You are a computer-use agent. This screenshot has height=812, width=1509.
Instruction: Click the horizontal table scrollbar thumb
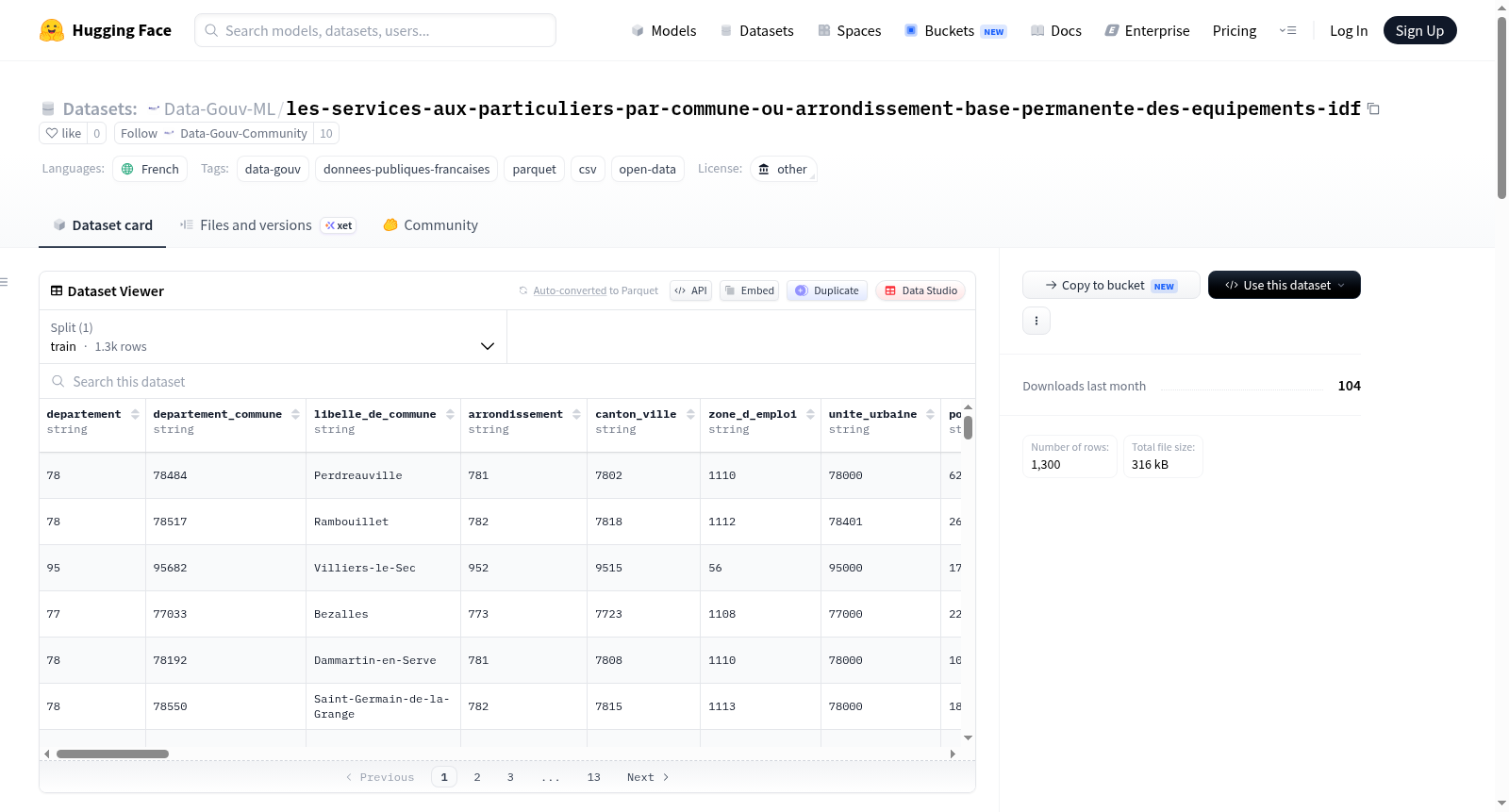[x=112, y=754]
